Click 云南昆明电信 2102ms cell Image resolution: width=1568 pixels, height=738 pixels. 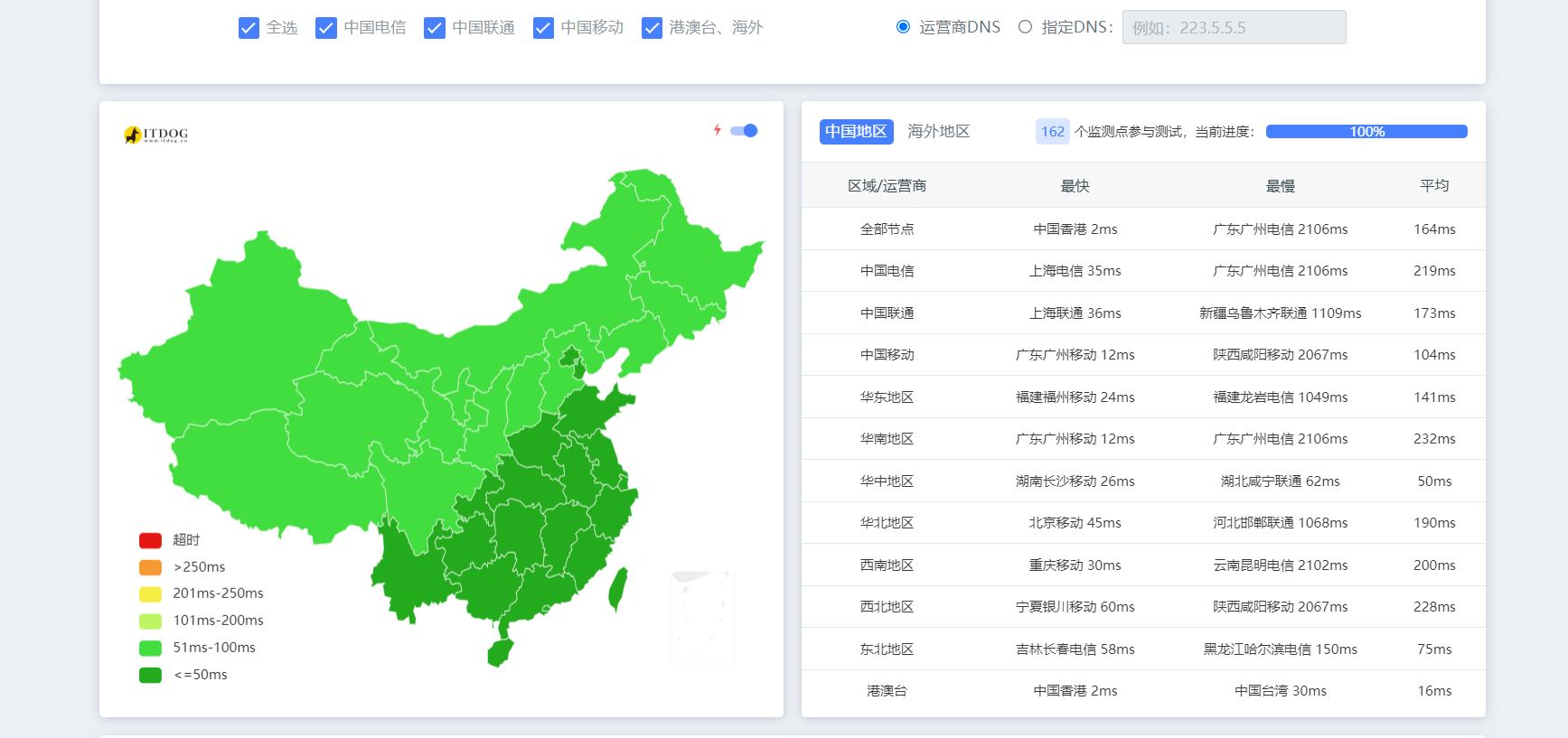(1280, 565)
